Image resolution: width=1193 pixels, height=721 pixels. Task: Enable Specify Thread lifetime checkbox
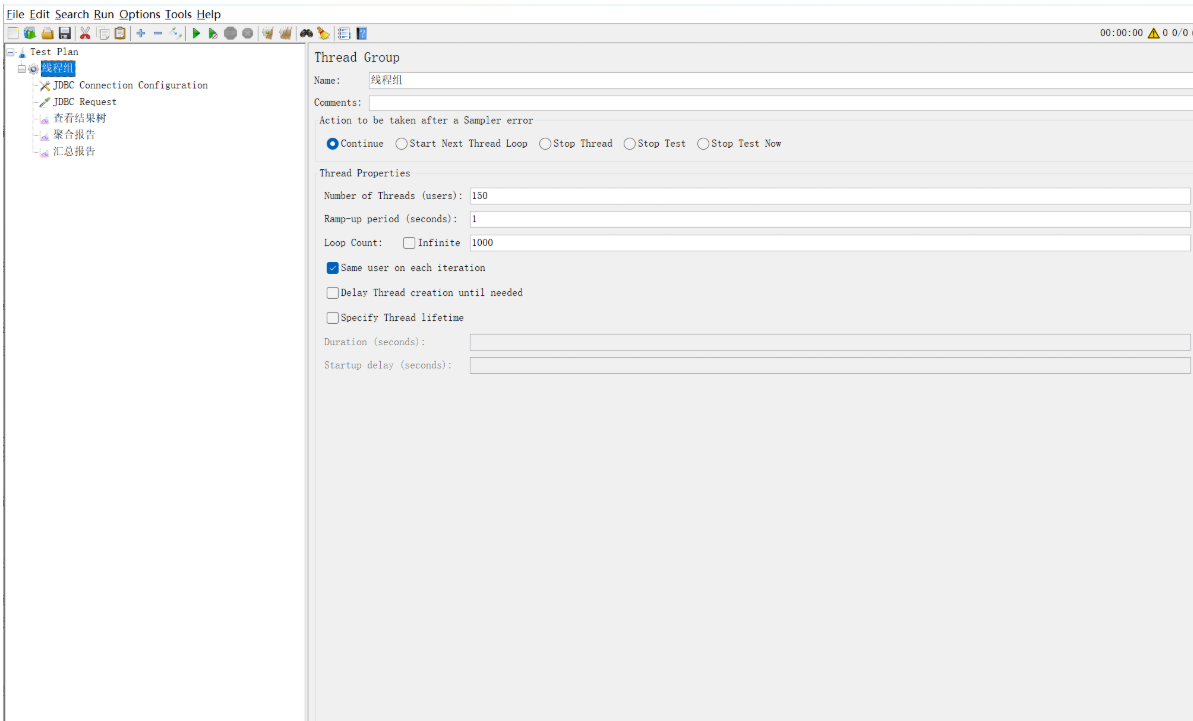coord(332,318)
